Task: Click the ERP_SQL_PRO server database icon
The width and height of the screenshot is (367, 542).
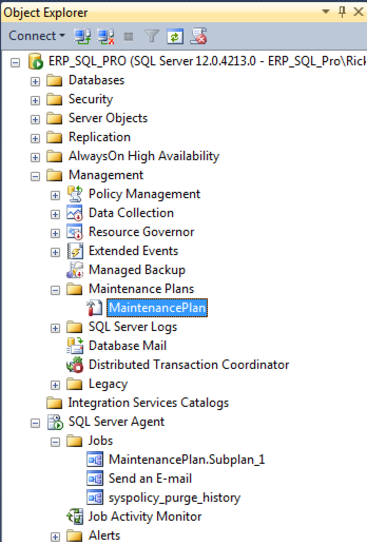Action: [x=36, y=62]
